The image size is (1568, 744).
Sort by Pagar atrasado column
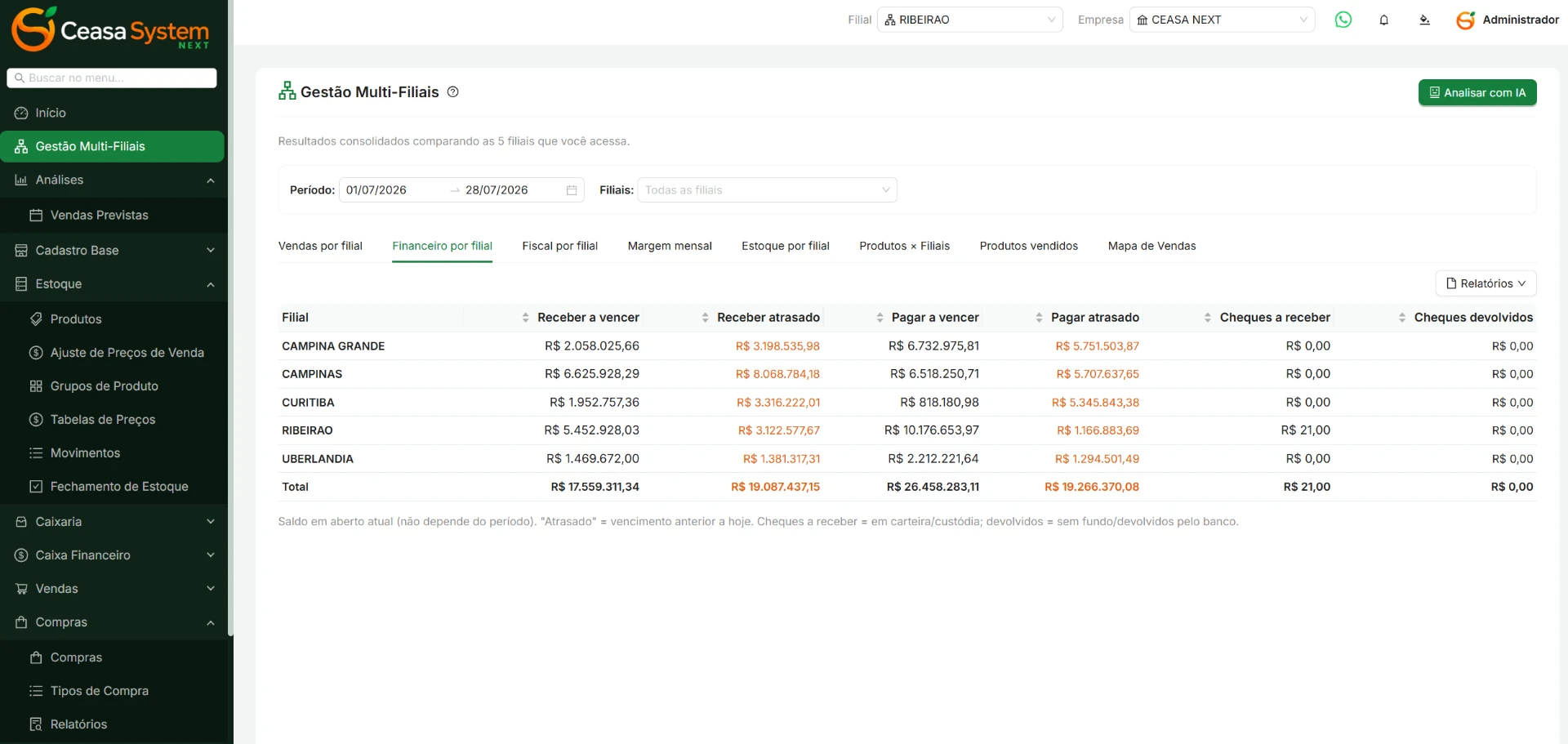(x=1039, y=318)
